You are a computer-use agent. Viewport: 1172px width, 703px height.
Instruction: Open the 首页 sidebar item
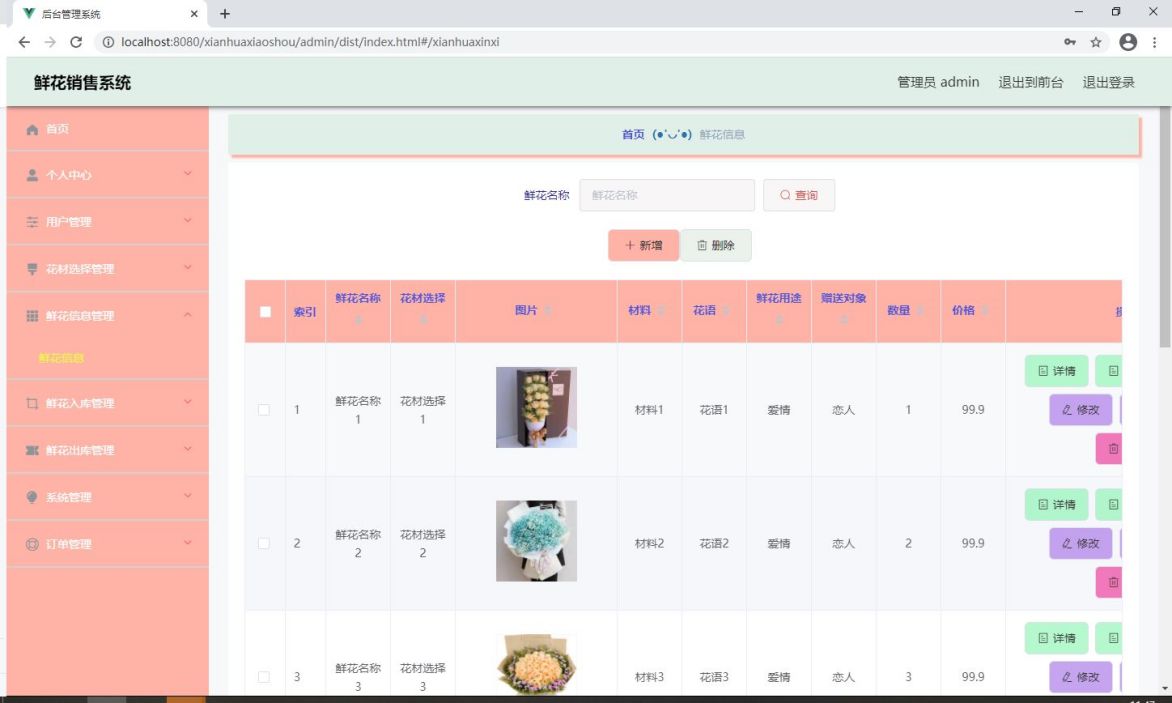click(108, 129)
